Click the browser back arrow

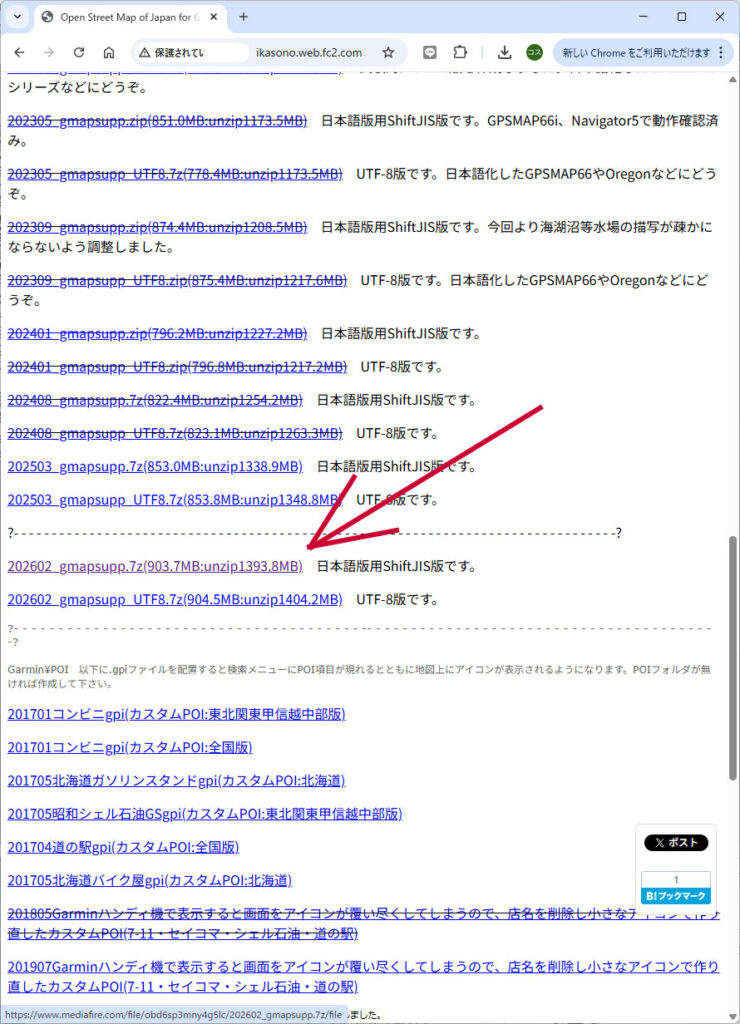[21, 53]
